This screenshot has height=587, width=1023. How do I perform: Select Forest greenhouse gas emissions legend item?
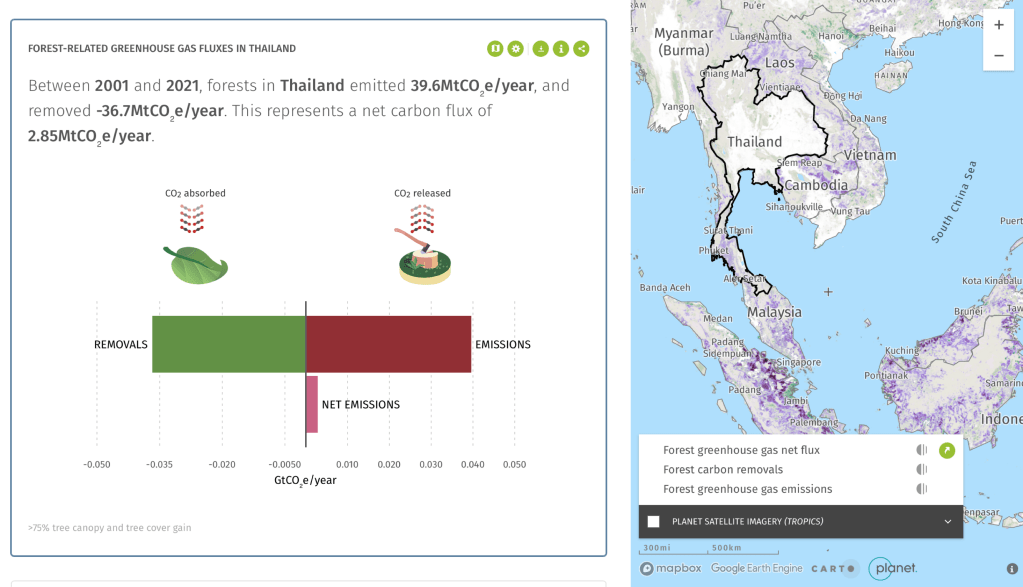747,489
